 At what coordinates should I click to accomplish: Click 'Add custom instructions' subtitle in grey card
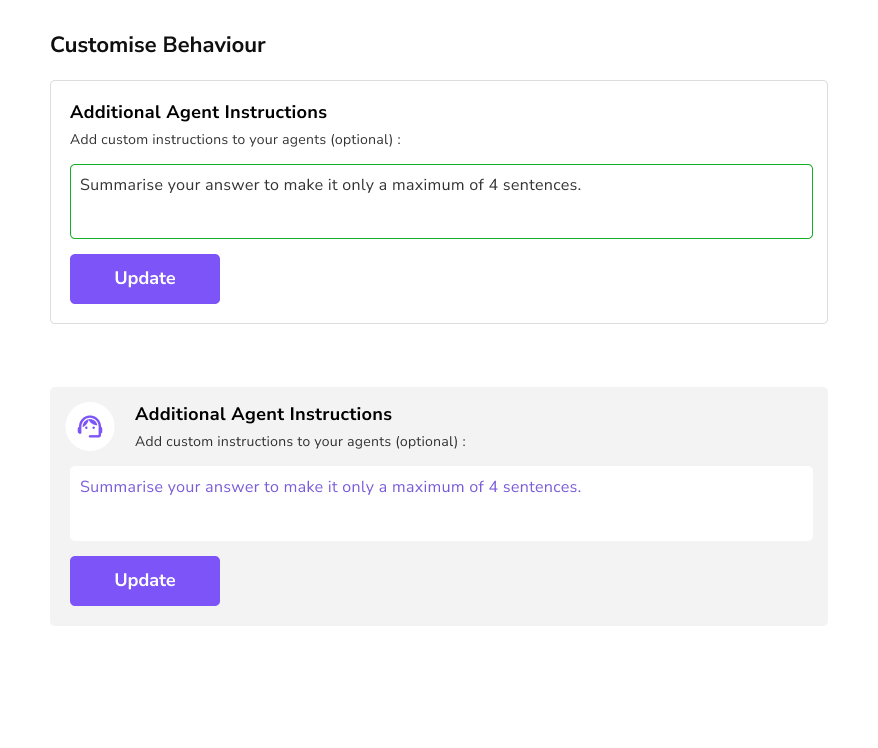pyautogui.click(x=300, y=441)
